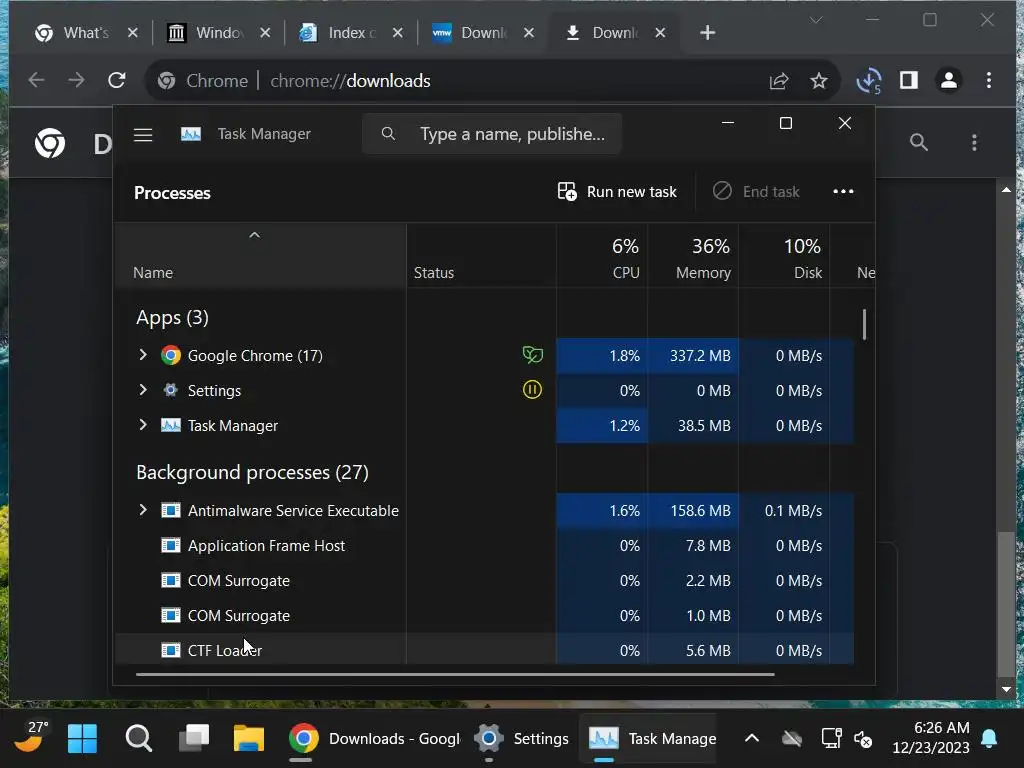This screenshot has width=1024, height=768.
Task: Click the Settings gear process icon
Action: pyautogui.click(x=171, y=390)
